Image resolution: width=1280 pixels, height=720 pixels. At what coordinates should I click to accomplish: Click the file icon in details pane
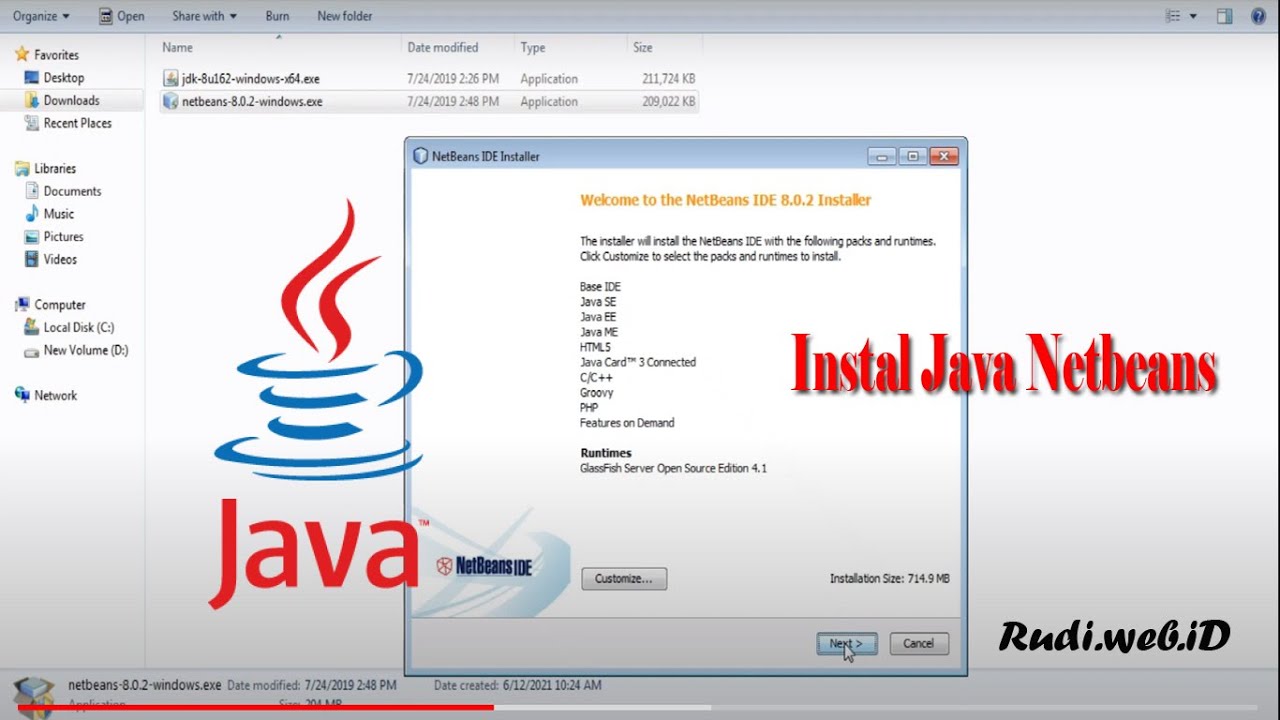33,696
